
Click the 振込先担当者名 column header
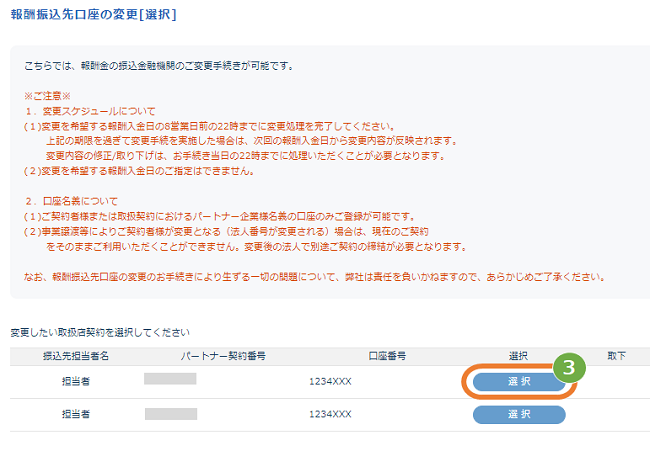tap(76, 356)
